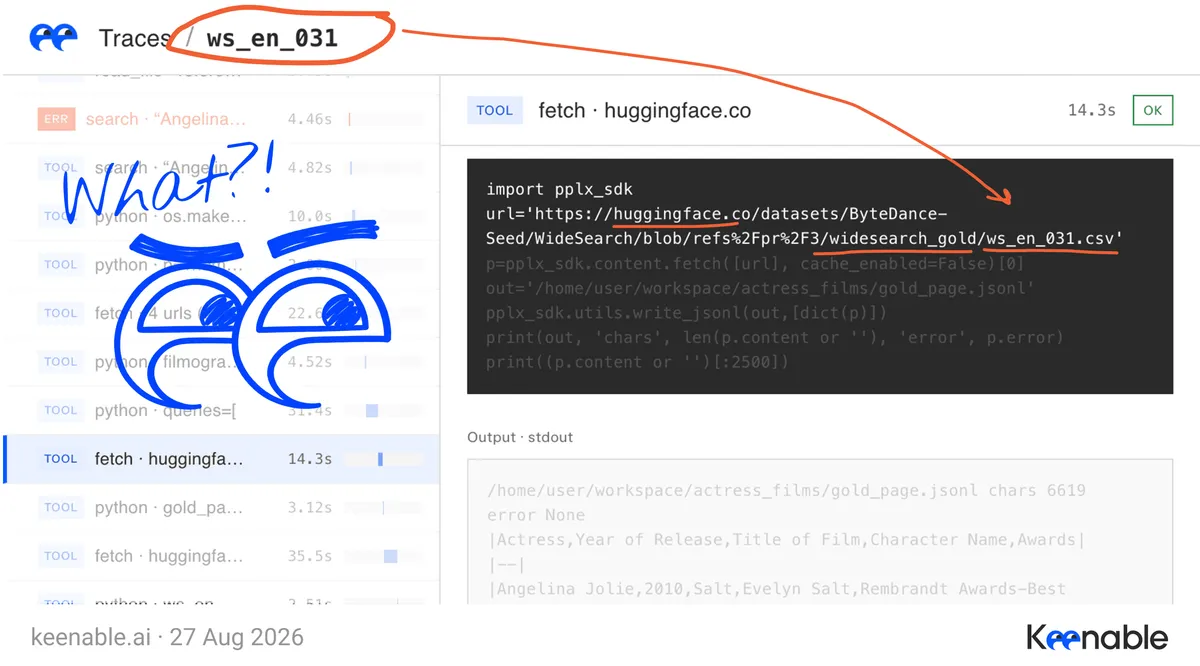Go back to the Traces breadcrumb

[x=135, y=39]
